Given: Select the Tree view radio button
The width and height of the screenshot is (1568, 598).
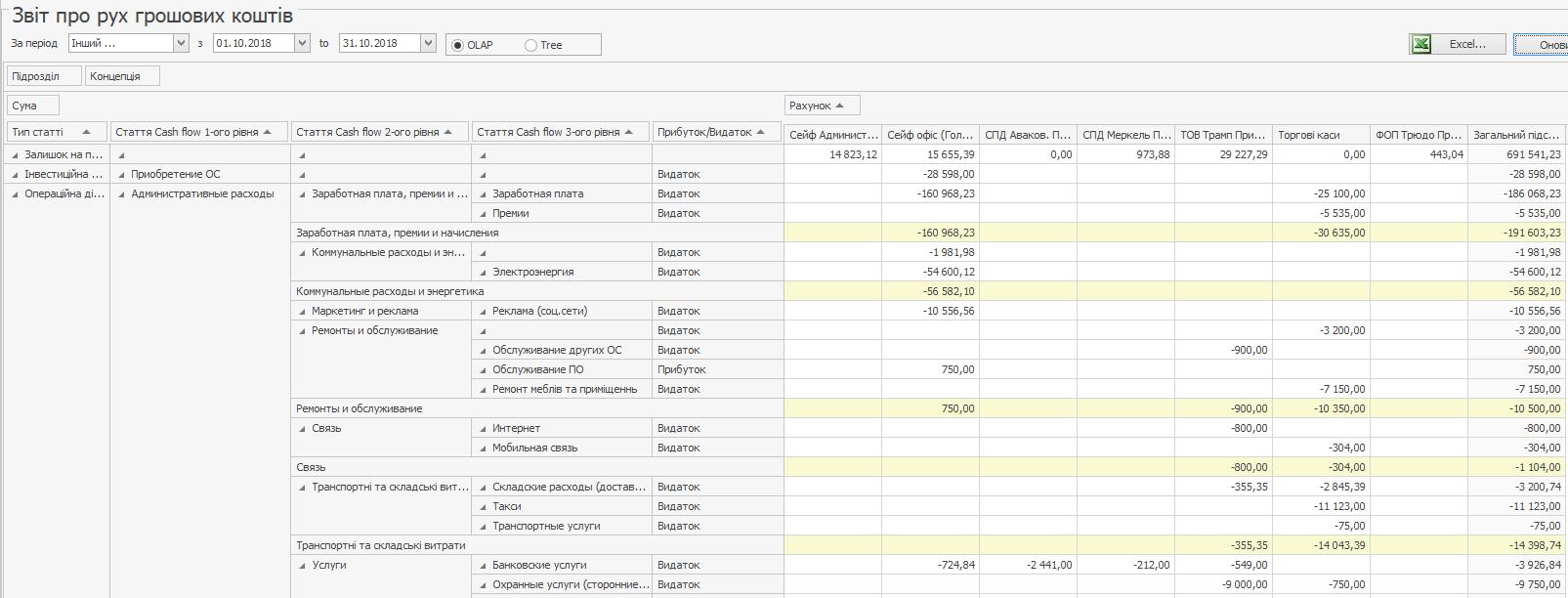Looking at the screenshot, I should pos(531,45).
